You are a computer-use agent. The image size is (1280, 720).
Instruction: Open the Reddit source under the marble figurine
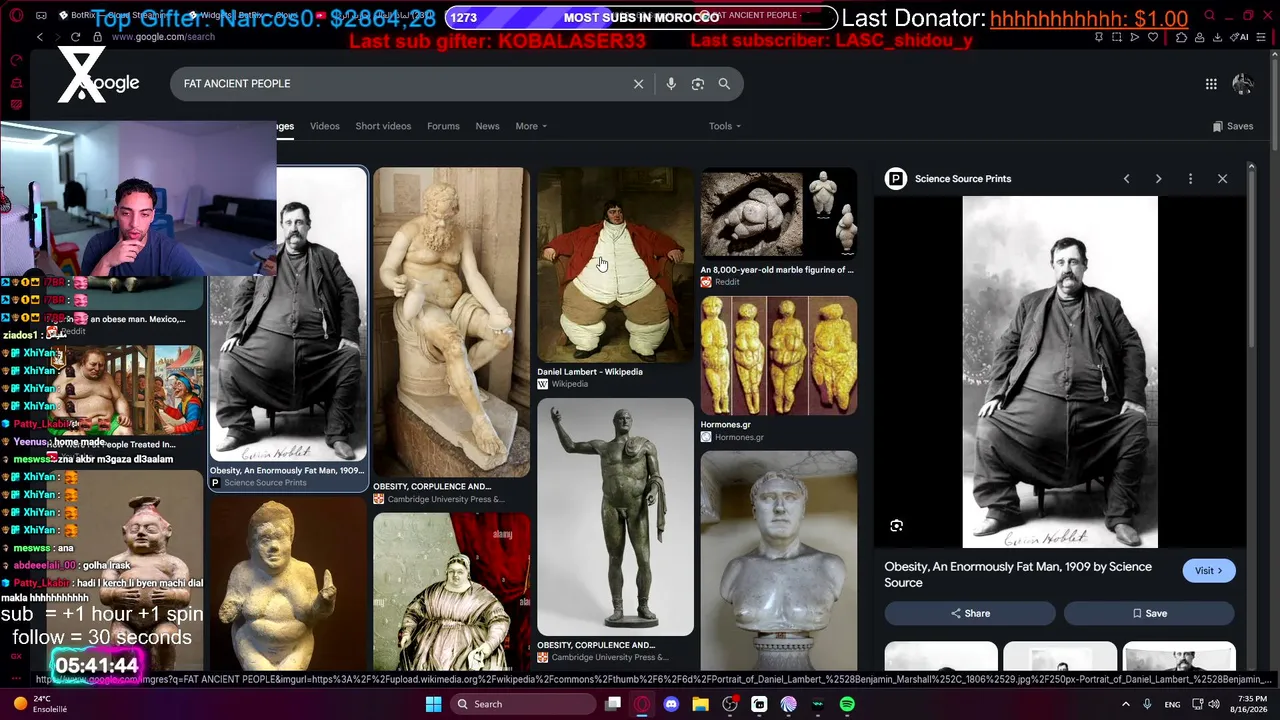click(x=720, y=282)
